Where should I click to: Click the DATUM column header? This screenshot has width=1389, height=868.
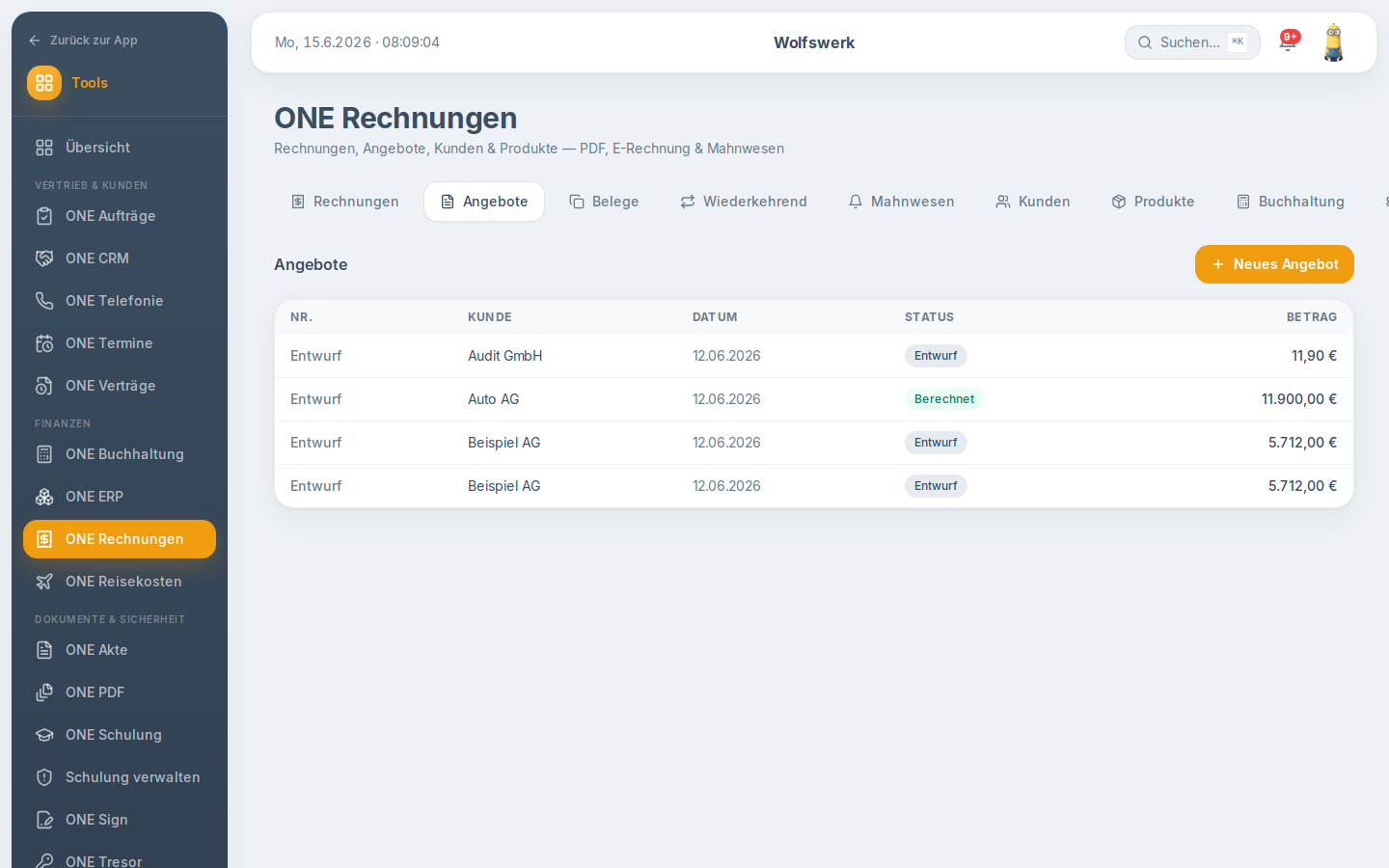pyautogui.click(x=715, y=317)
